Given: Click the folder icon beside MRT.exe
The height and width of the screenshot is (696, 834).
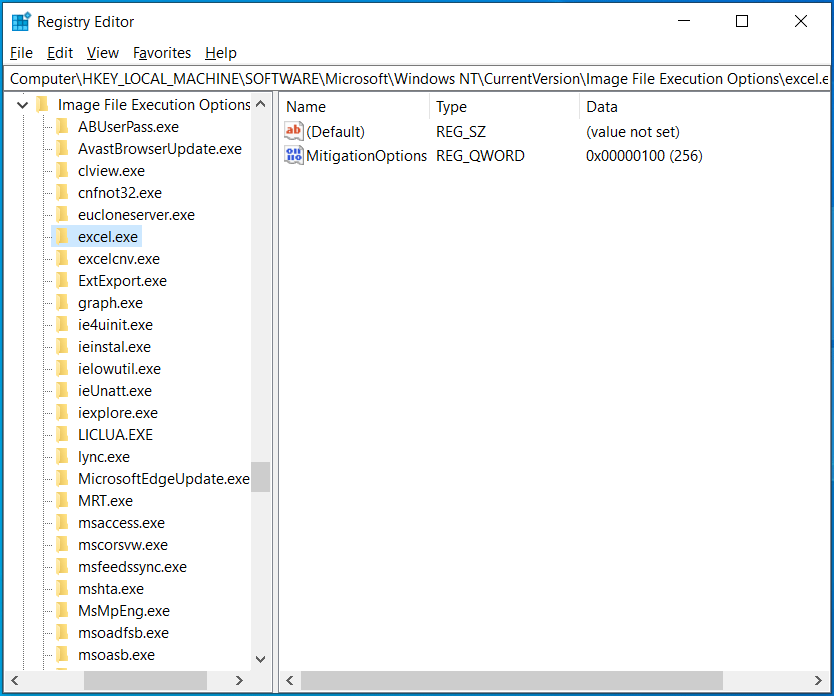Looking at the screenshot, I should tap(63, 500).
